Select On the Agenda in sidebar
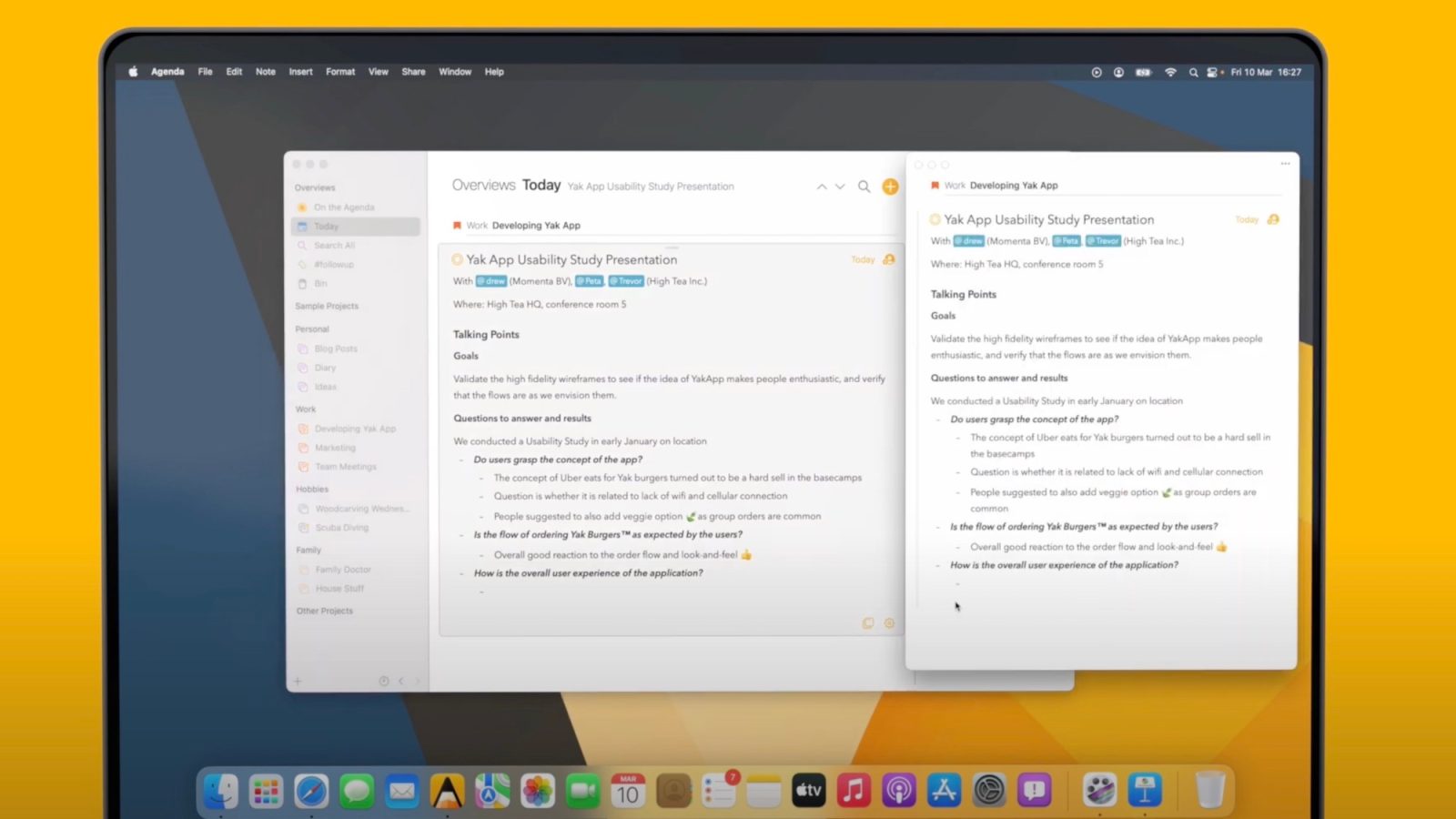 [x=343, y=207]
